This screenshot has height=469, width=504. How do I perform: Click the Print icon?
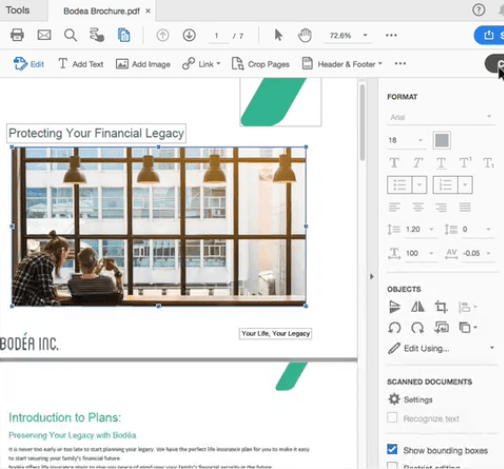click(17, 35)
